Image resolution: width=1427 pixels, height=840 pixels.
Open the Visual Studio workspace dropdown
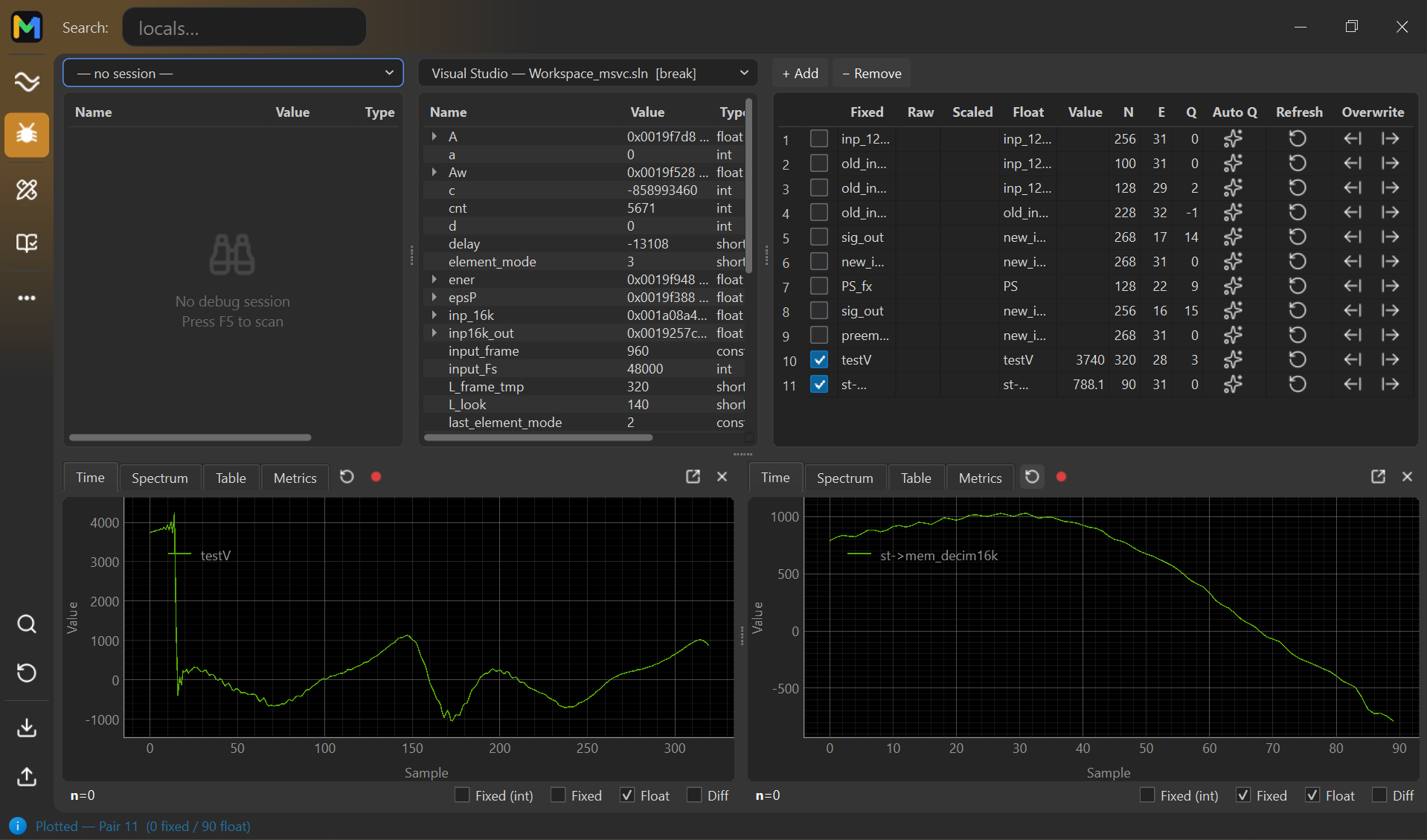tap(589, 73)
